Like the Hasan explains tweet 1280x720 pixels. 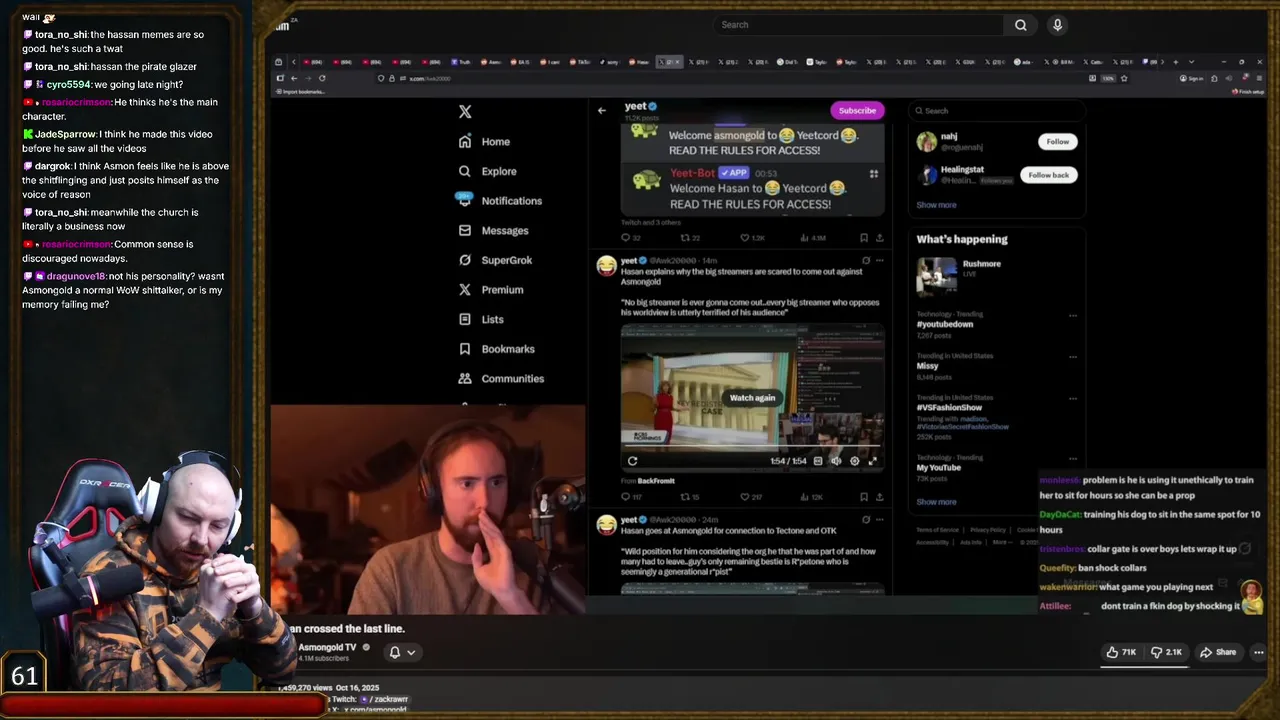pyautogui.click(x=749, y=497)
